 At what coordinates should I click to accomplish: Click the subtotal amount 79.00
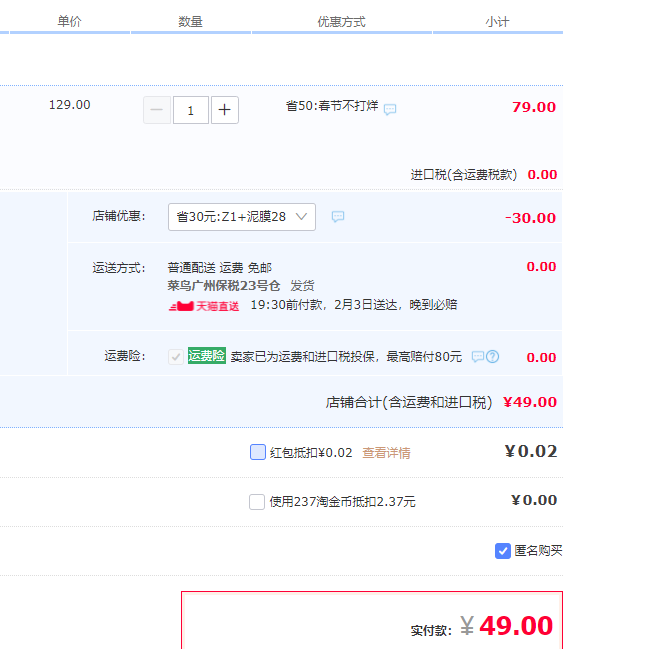pyautogui.click(x=534, y=107)
